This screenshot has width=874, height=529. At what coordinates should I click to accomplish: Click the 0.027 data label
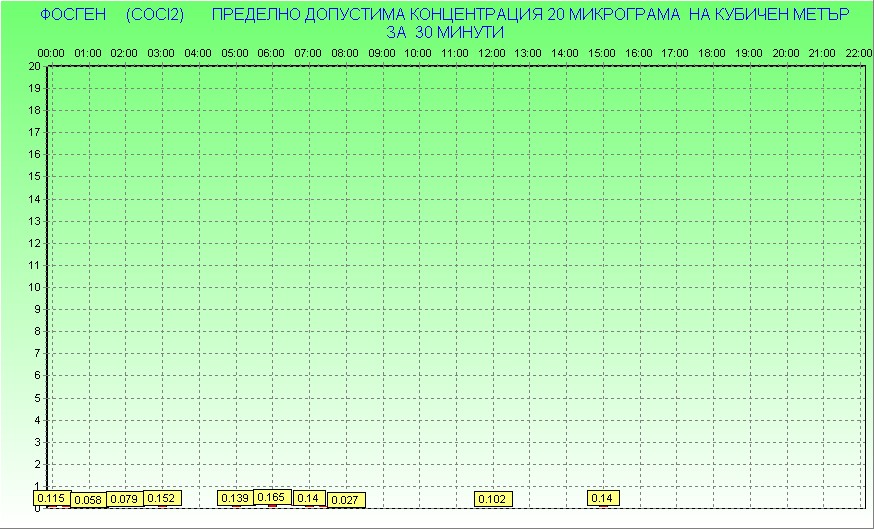coord(346,500)
